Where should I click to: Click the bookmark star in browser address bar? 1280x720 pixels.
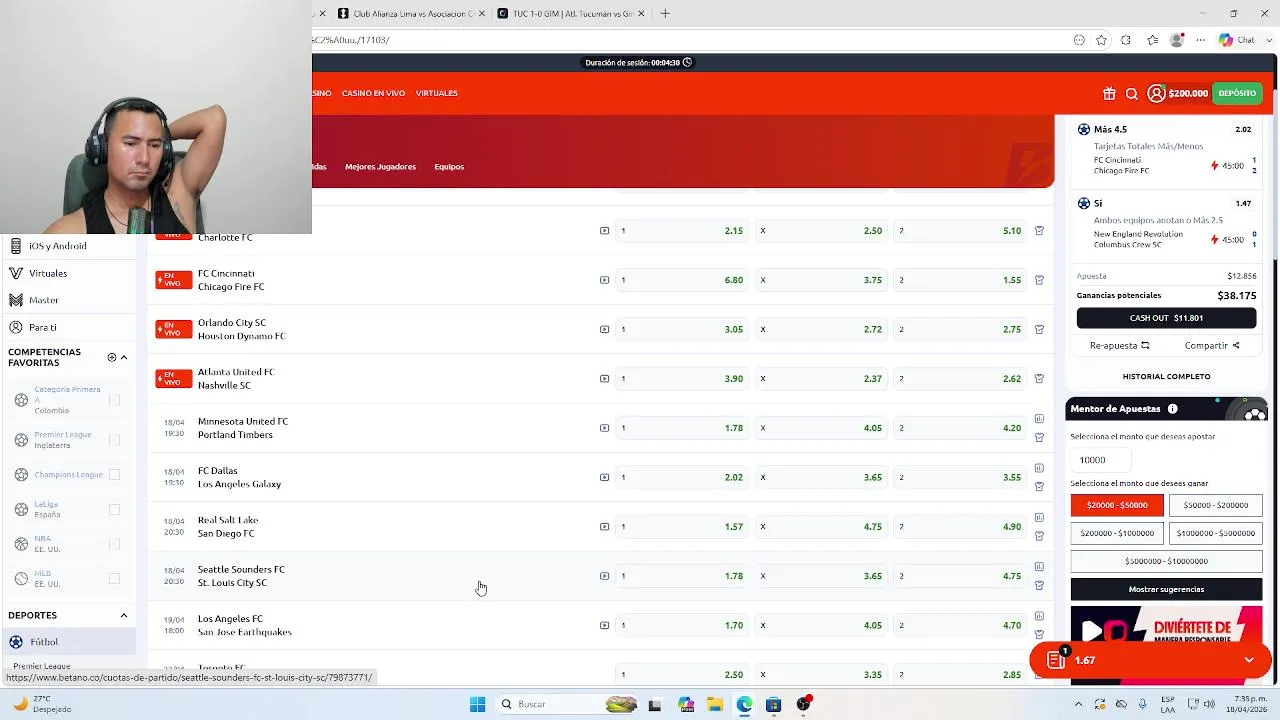(1101, 40)
